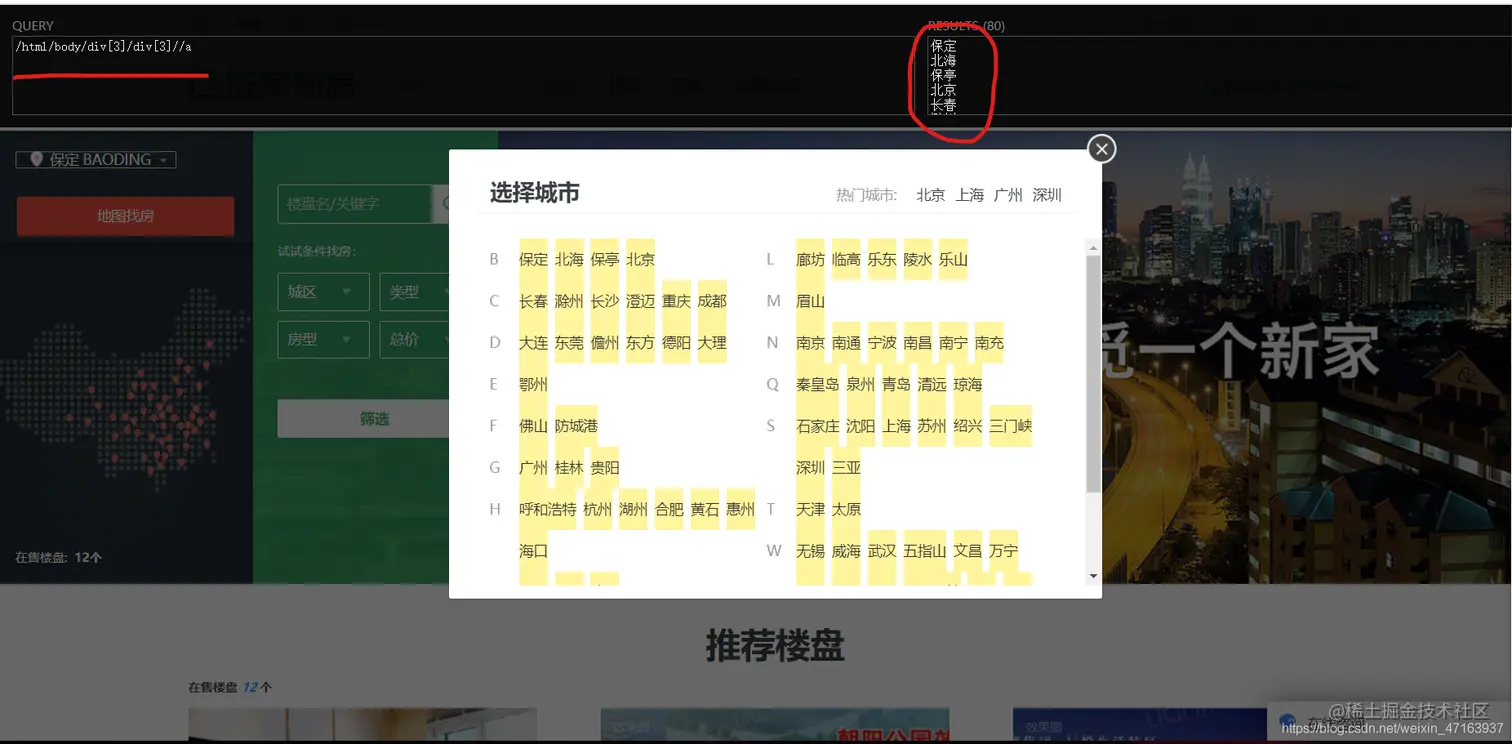The image size is (1512, 744).
Task: Select 杭州 in the H city section
Action: coord(598,509)
